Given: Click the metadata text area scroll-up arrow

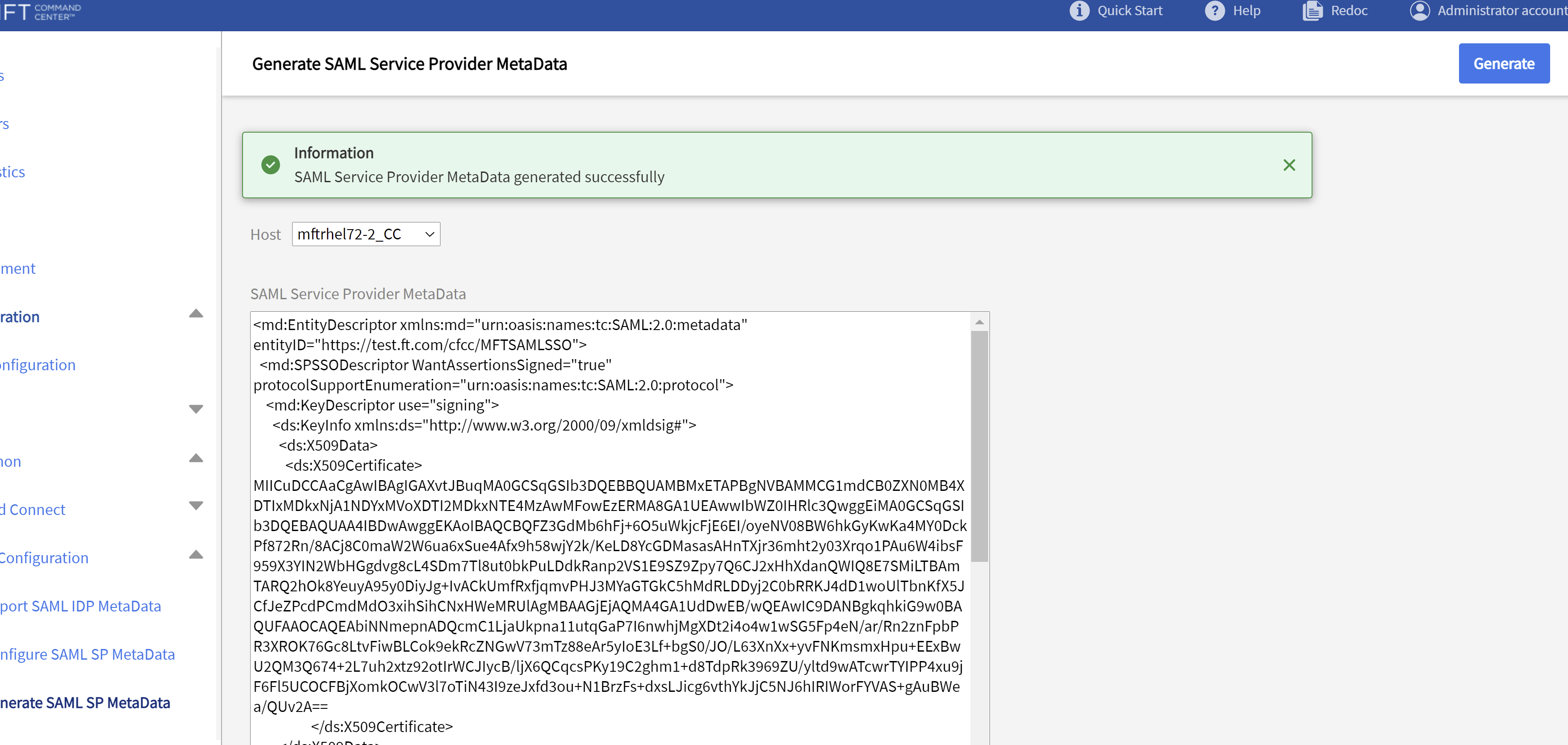Looking at the screenshot, I should click(979, 322).
